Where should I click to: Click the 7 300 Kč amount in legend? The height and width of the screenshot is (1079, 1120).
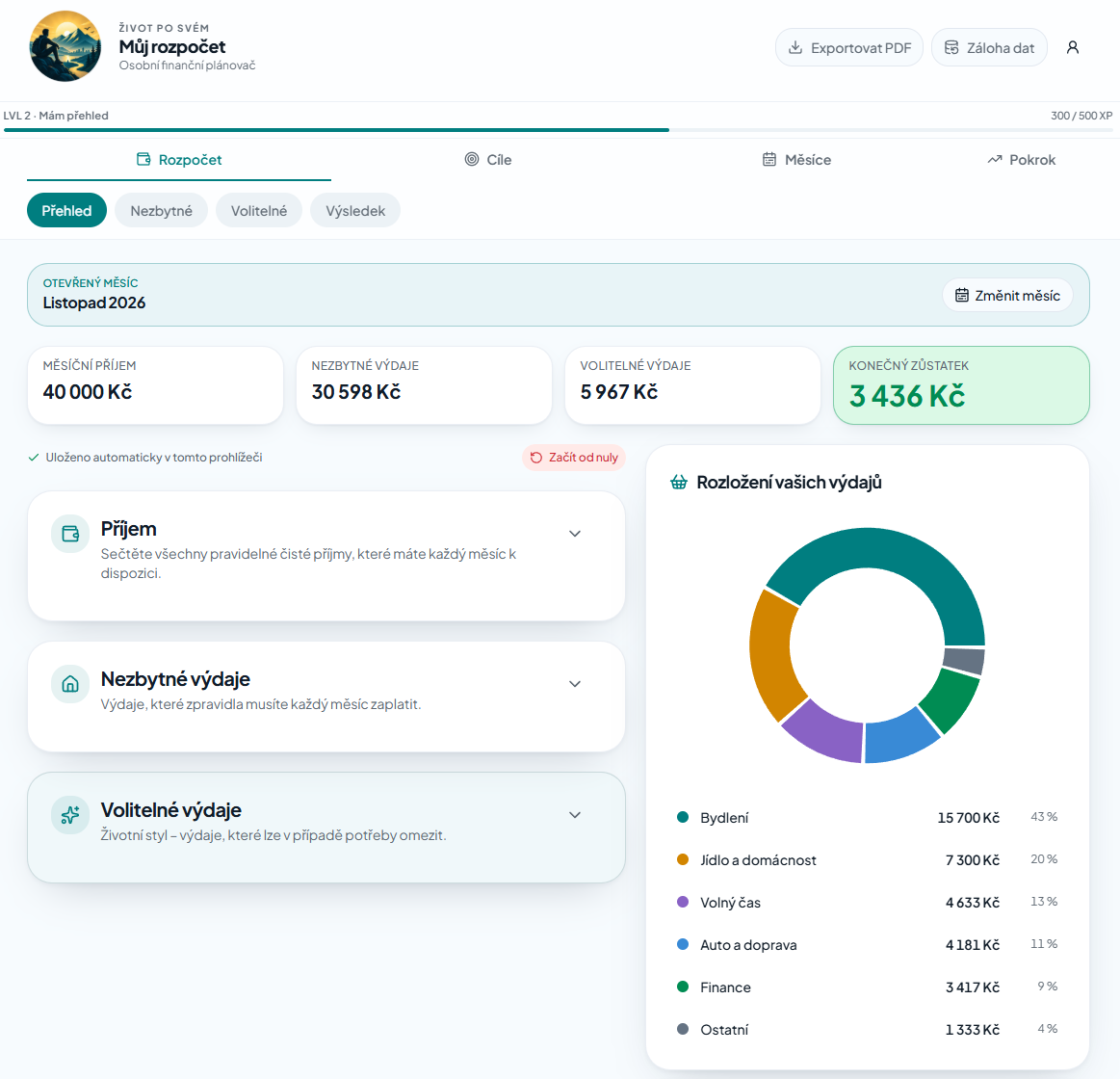click(x=972, y=860)
